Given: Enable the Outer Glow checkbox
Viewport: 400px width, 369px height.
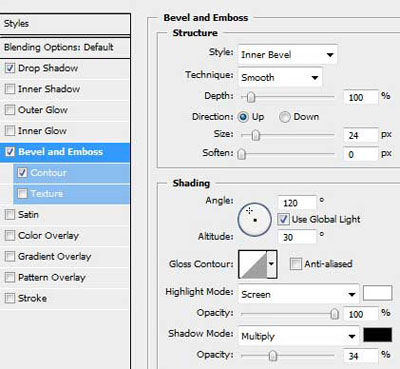Looking at the screenshot, I should pos(10,110).
